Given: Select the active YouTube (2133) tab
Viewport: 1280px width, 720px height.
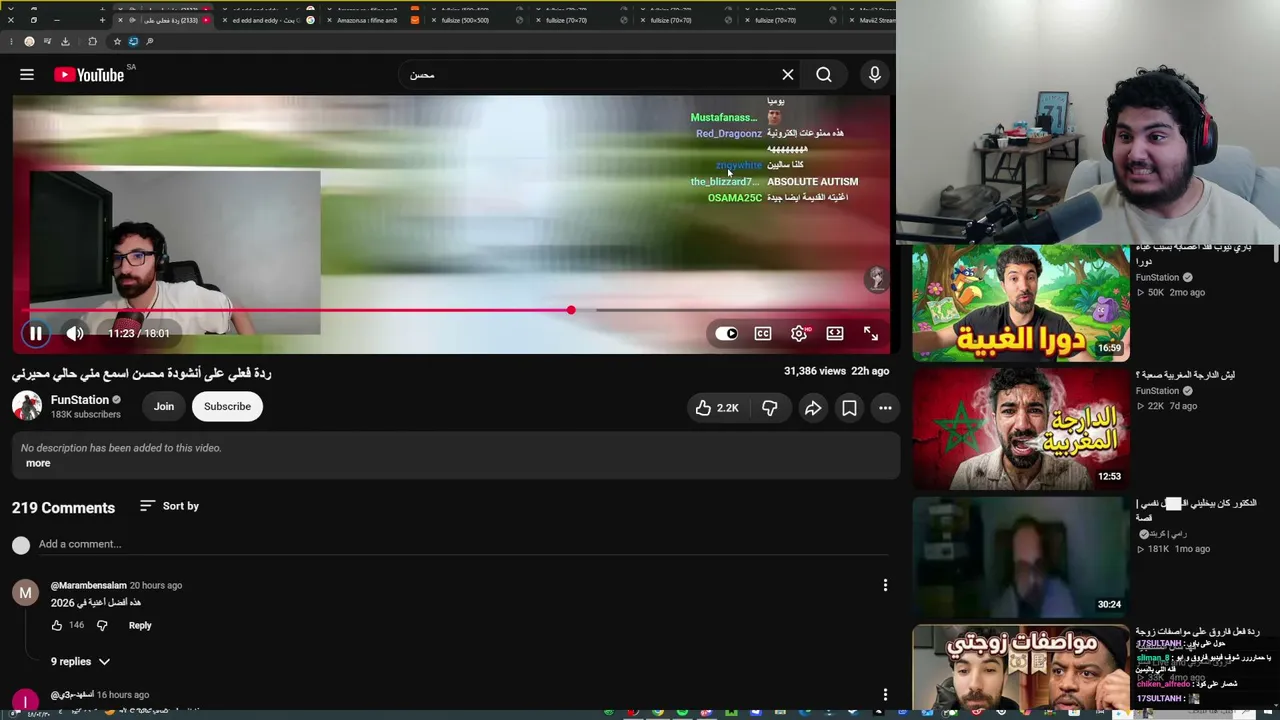Looking at the screenshot, I should coord(165,20).
